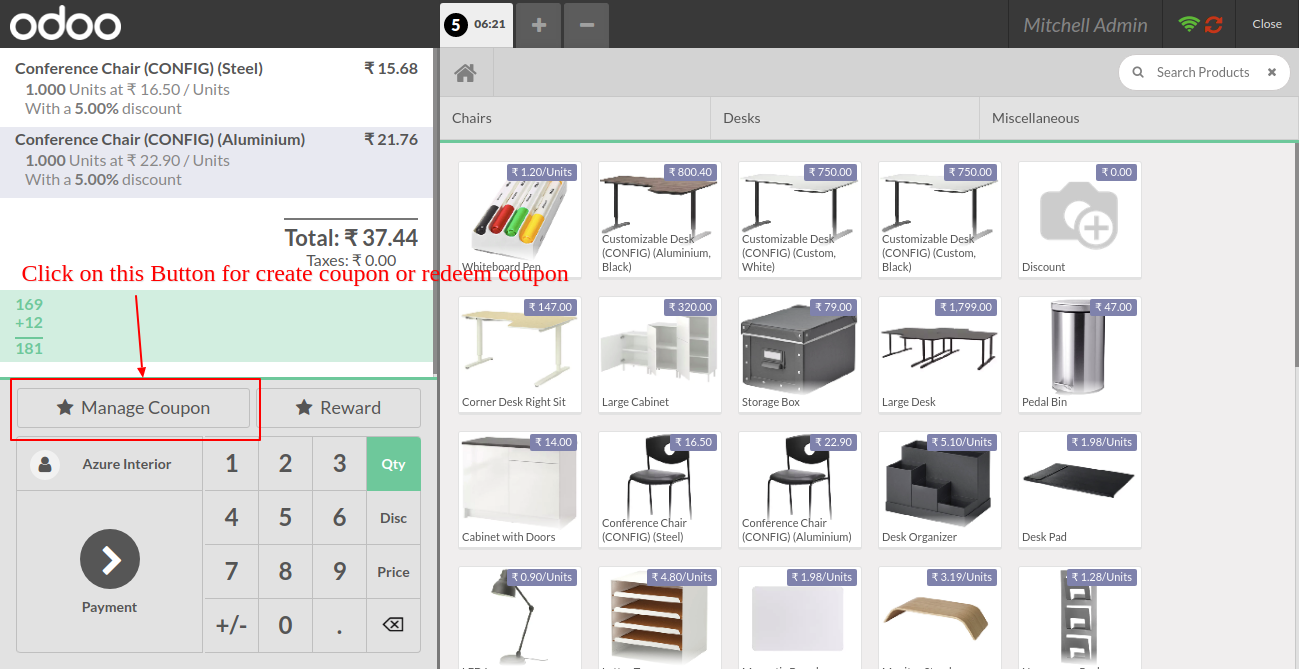1299x669 pixels.
Task: Tap numpad digit 5
Action: (x=285, y=518)
